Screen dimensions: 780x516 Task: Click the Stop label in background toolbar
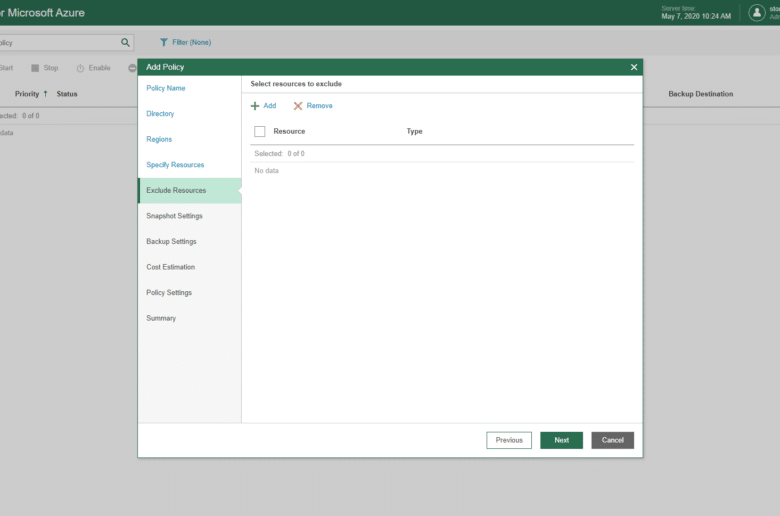[x=51, y=68]
